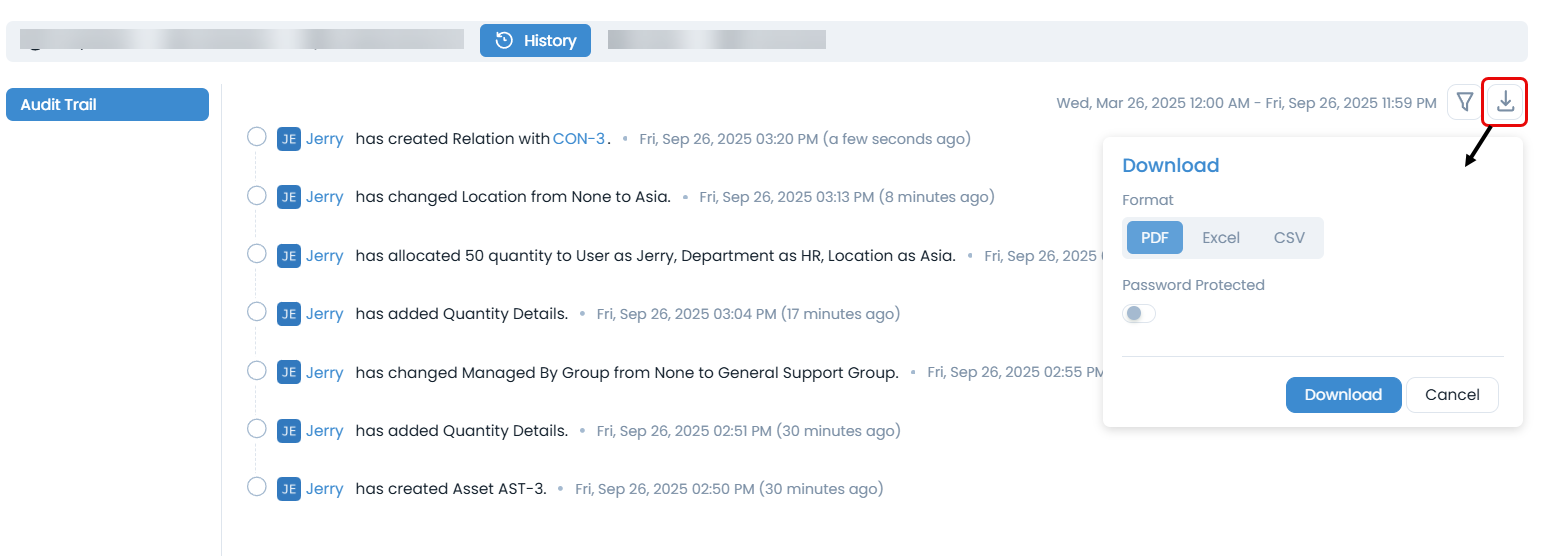Select PDF format option
Viewport: 1541px width, 556px height.
point(1154,238)
